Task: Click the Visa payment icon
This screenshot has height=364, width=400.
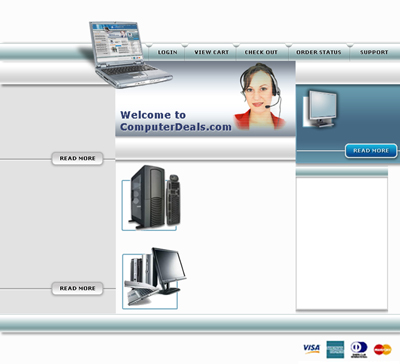Action: click(x=311, y=349)
